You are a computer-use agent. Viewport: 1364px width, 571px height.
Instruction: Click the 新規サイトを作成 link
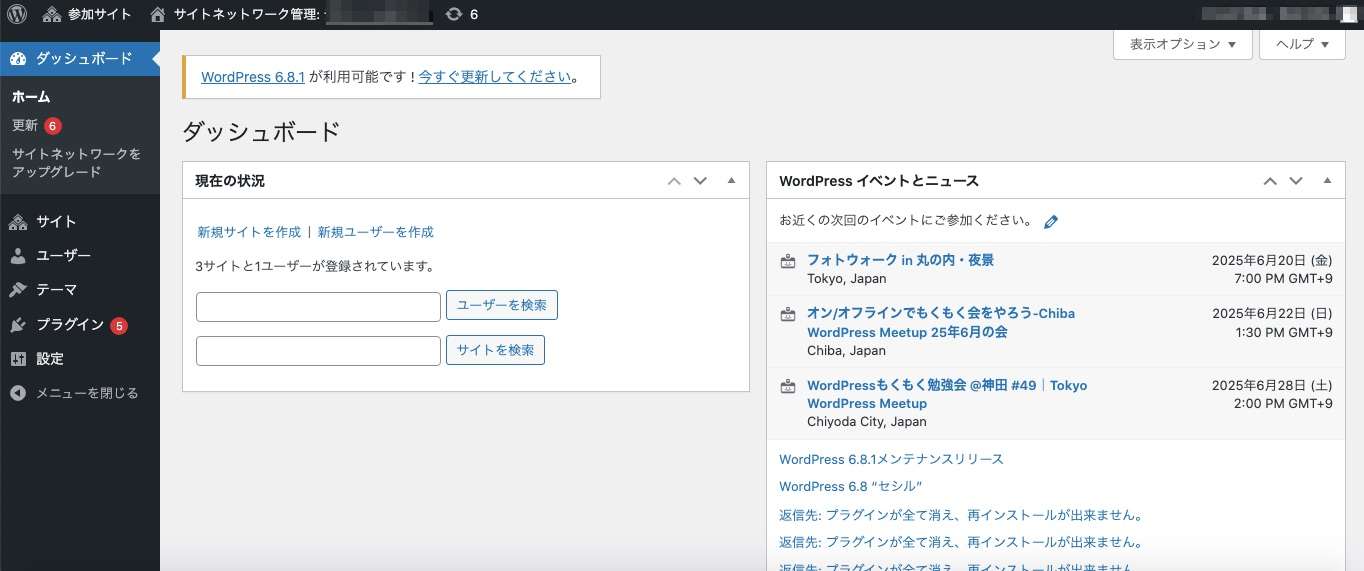pyautogui.click(x=249, y=232)
